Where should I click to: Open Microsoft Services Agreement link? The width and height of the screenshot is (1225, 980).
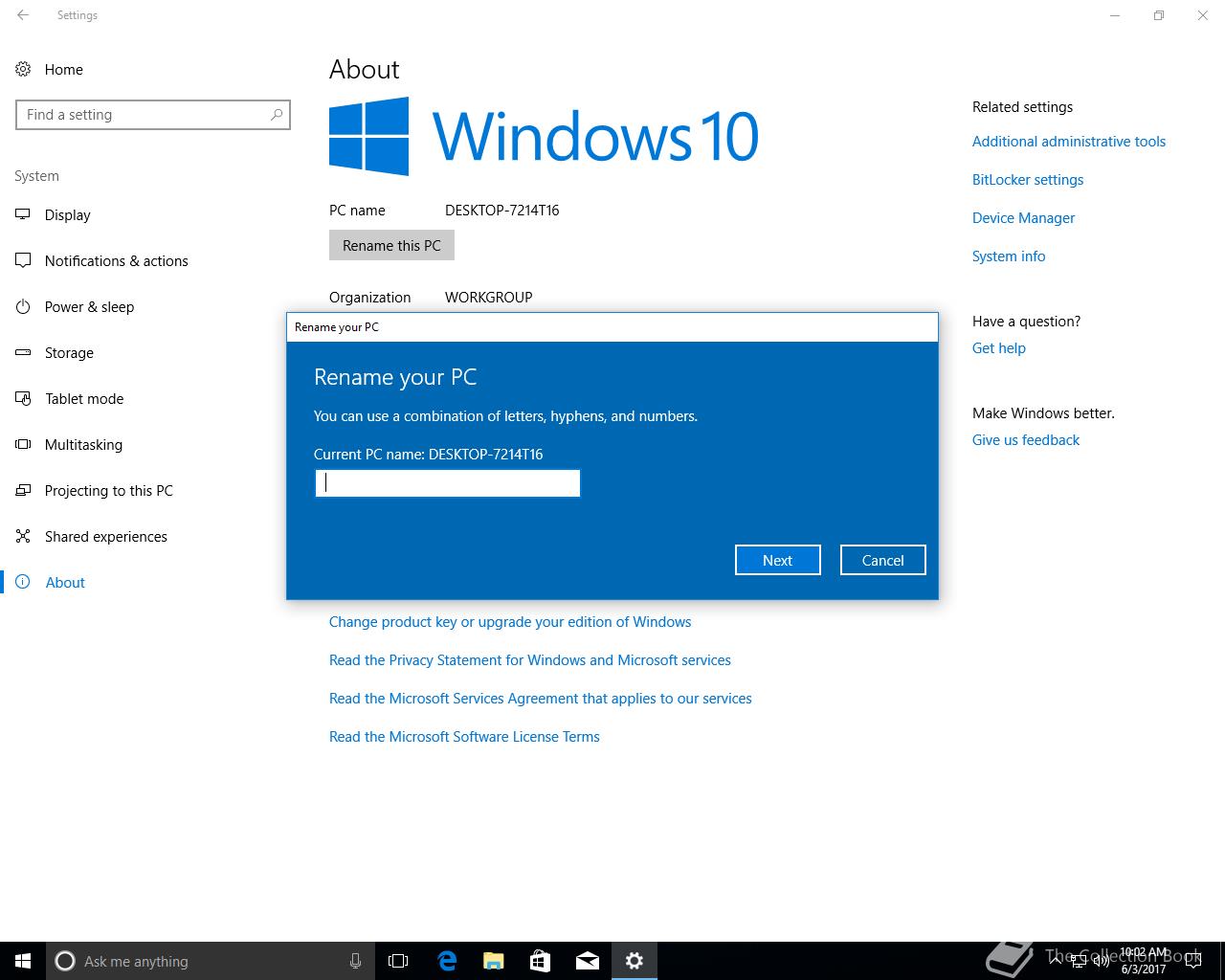coord(541,698)
